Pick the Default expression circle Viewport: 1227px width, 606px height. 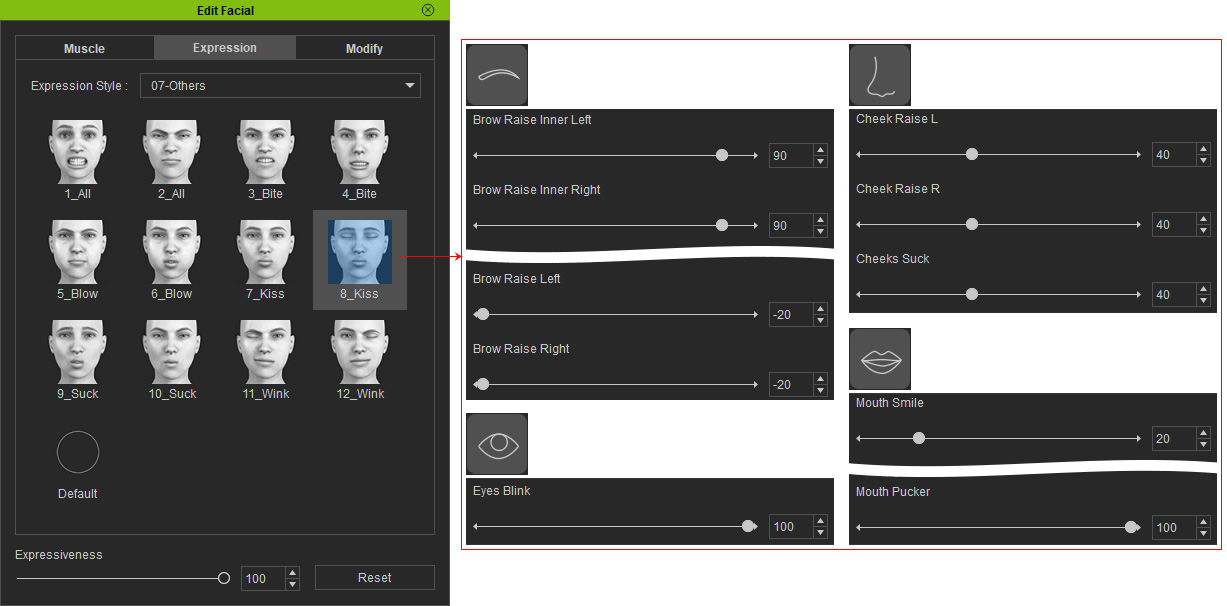pyautogui.click(x=78, y=452)
